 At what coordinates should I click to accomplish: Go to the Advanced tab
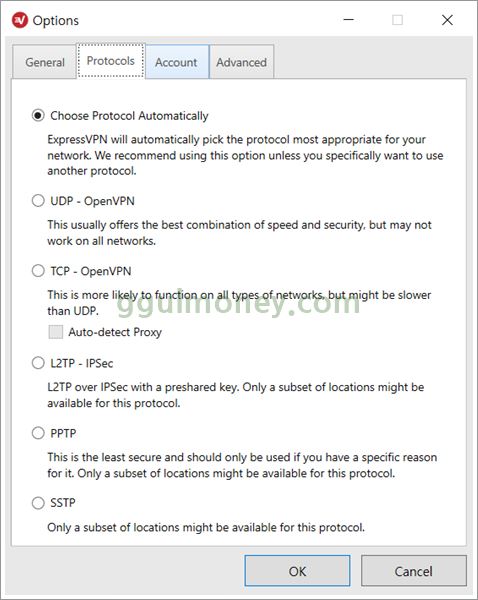coord(241,62)
